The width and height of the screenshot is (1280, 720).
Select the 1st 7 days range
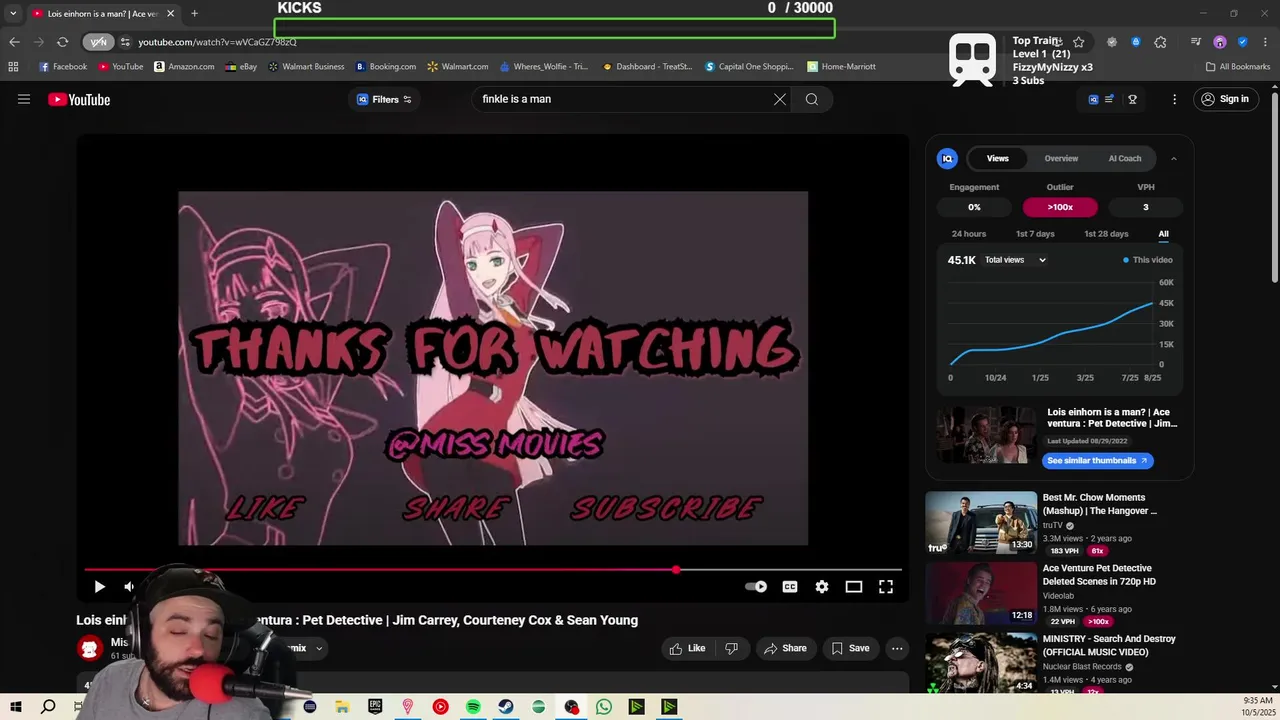(x=1035, y=234)
